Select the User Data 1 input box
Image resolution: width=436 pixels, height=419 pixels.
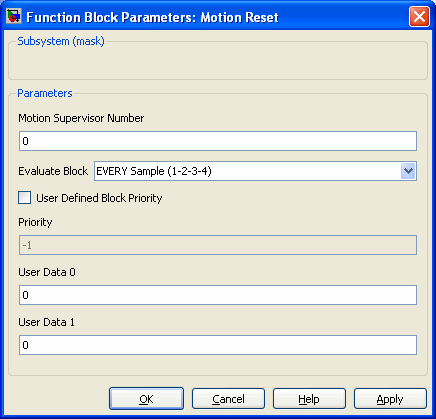coord(218,345)
